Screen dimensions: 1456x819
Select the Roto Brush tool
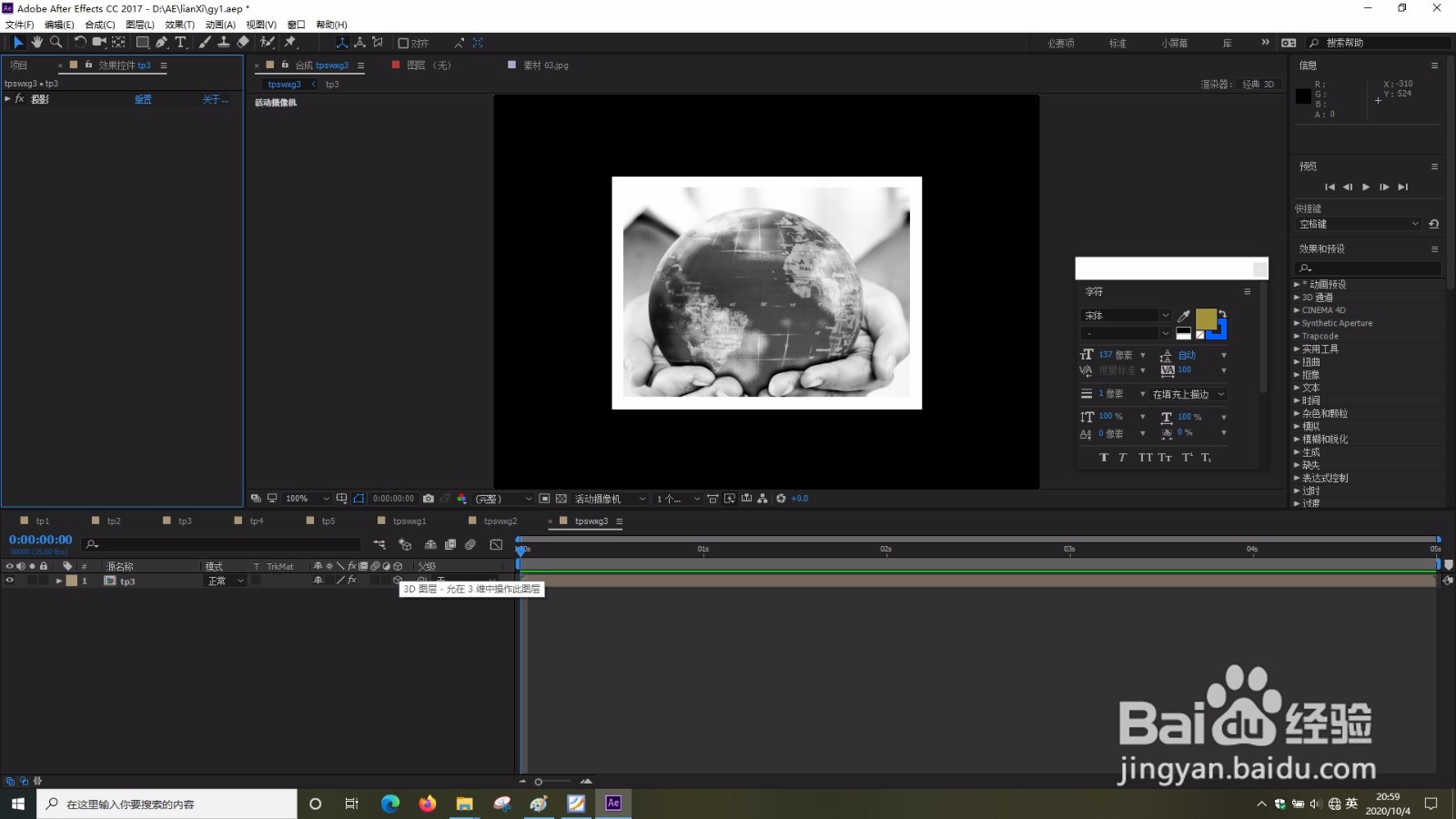click(x=268, y=42)
